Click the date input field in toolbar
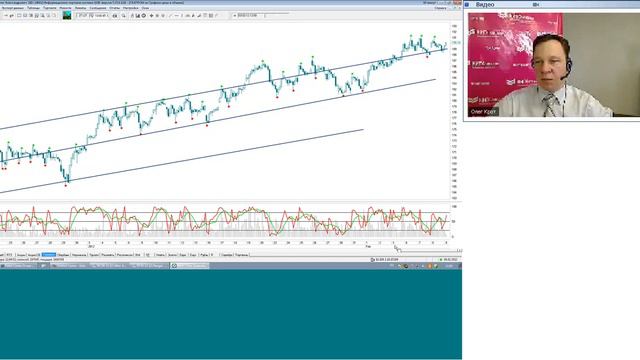 (251, 16)
